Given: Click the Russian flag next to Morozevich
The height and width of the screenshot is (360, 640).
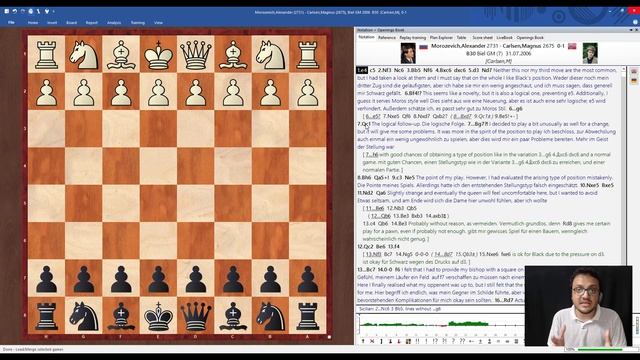Looking at the screenshot, I should point(423,47).
